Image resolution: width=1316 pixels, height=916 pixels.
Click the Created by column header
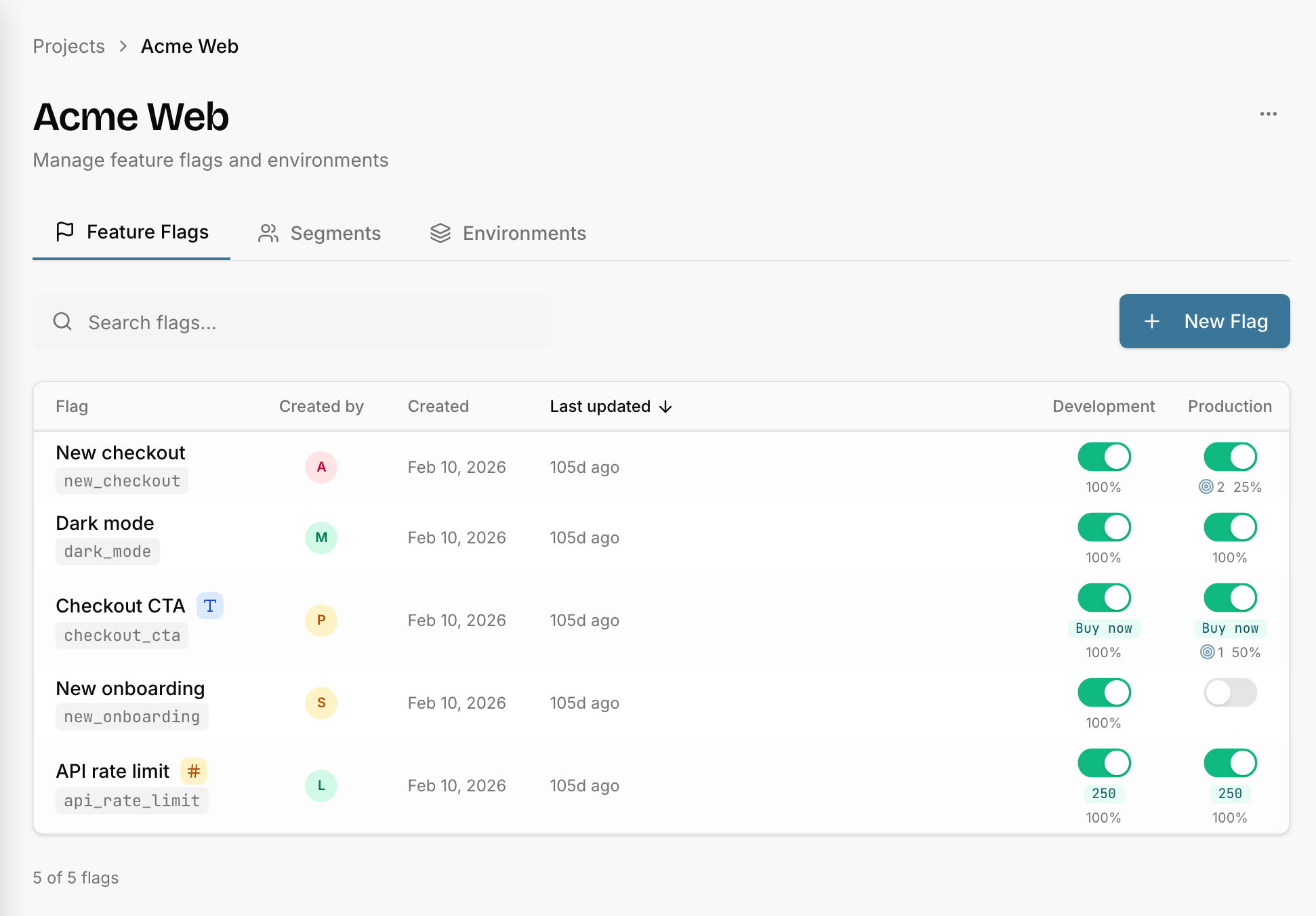[321, 407]
